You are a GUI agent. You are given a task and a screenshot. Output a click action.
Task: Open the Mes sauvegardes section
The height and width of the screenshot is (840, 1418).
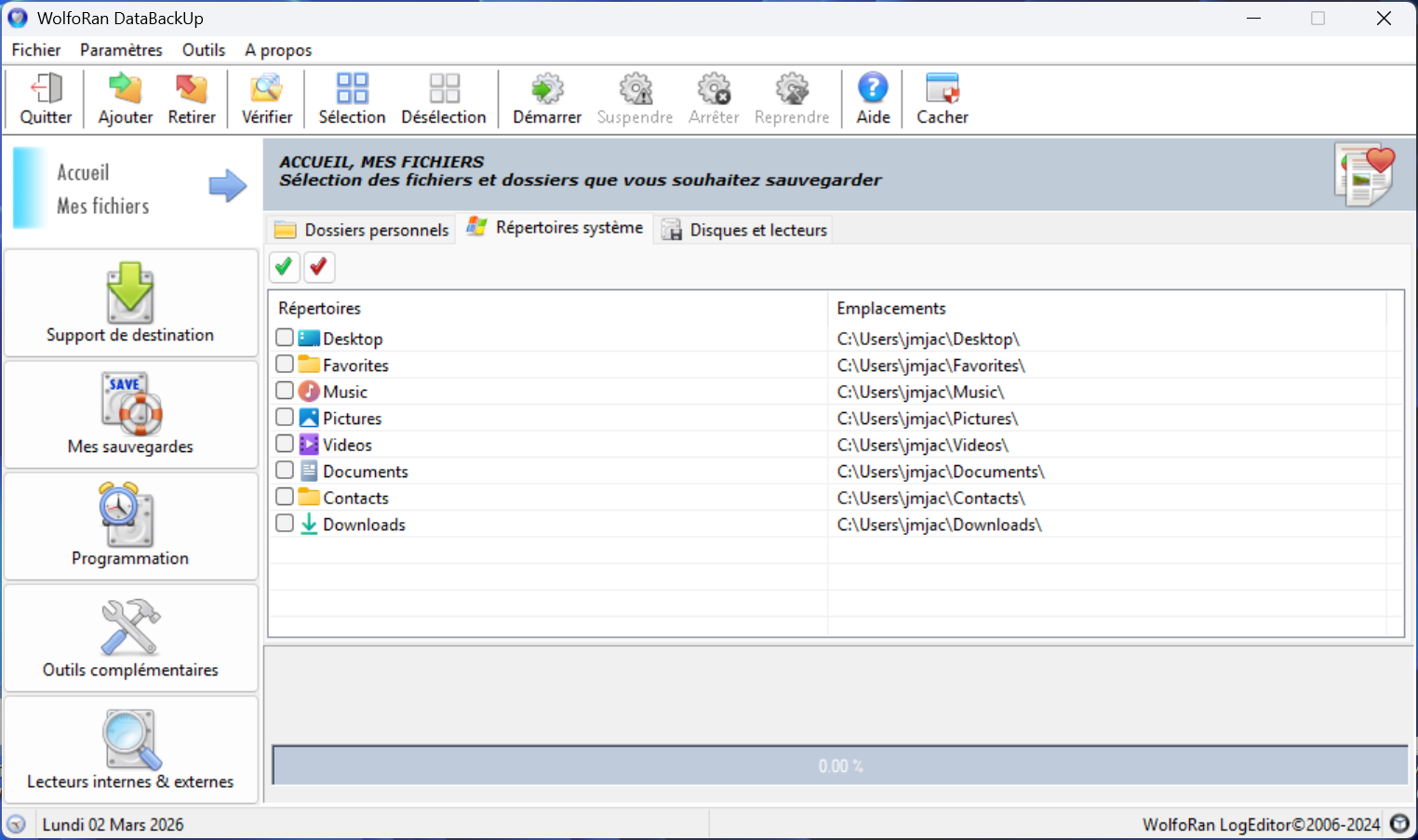(130, 415)
